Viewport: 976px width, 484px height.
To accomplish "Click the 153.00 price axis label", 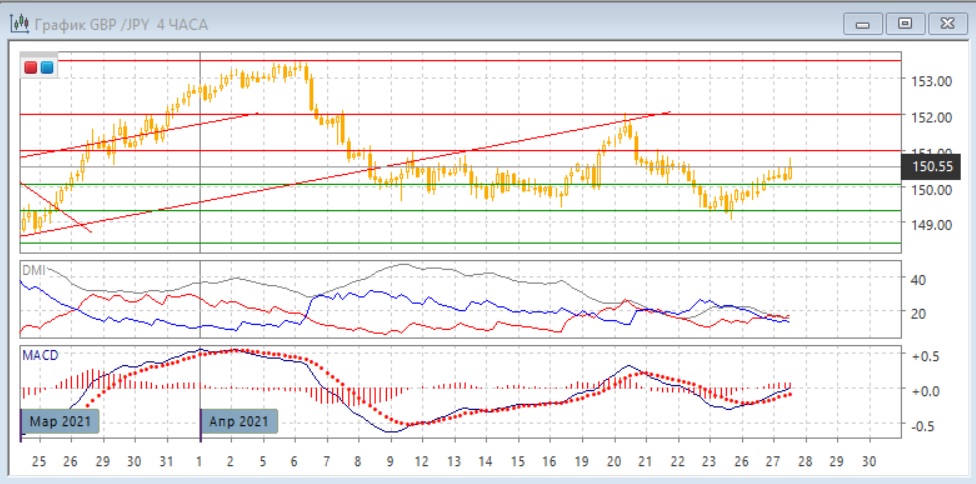I will (926, 81).
